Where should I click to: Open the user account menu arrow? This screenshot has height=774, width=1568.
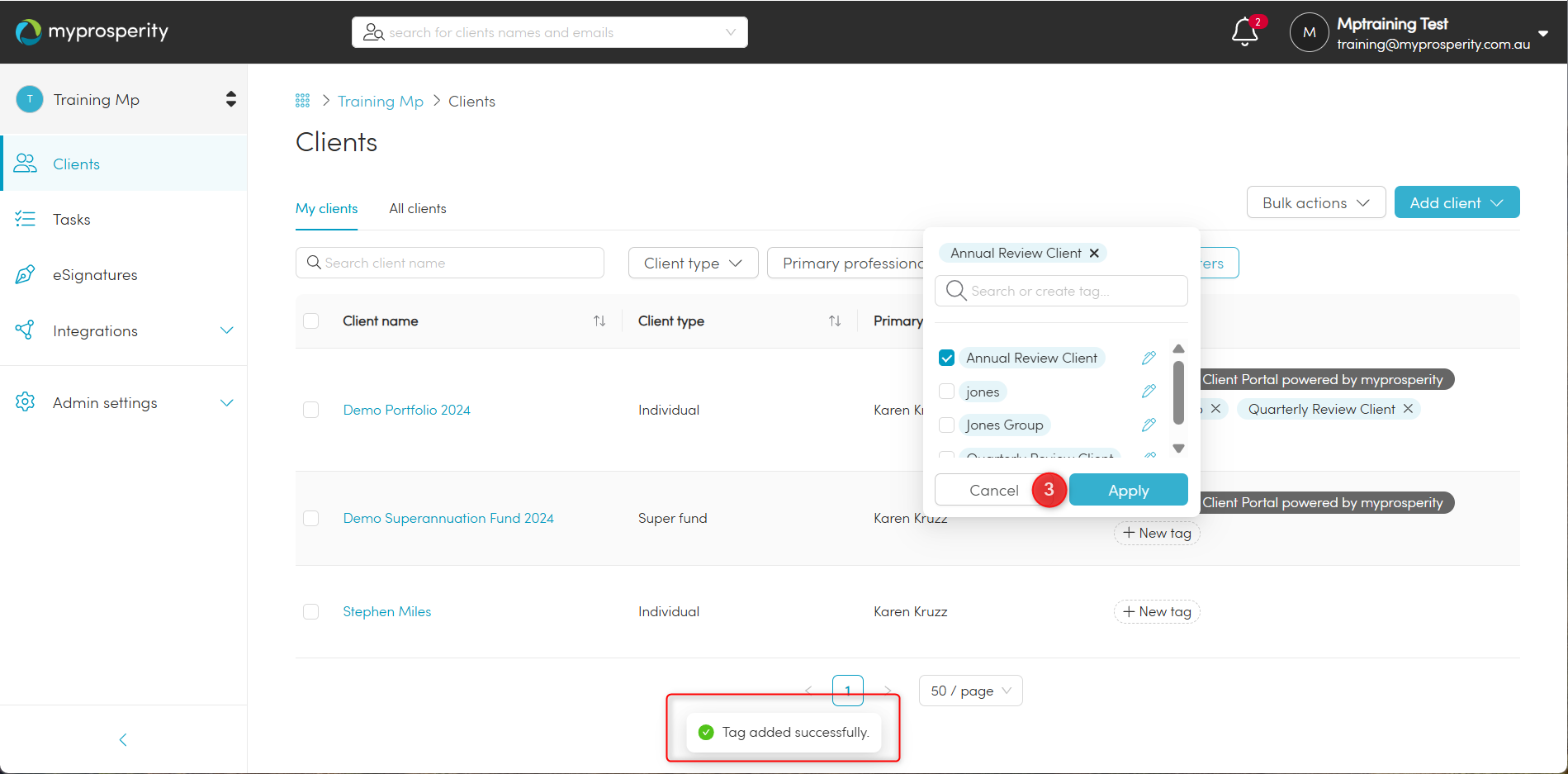(1543, 33)
